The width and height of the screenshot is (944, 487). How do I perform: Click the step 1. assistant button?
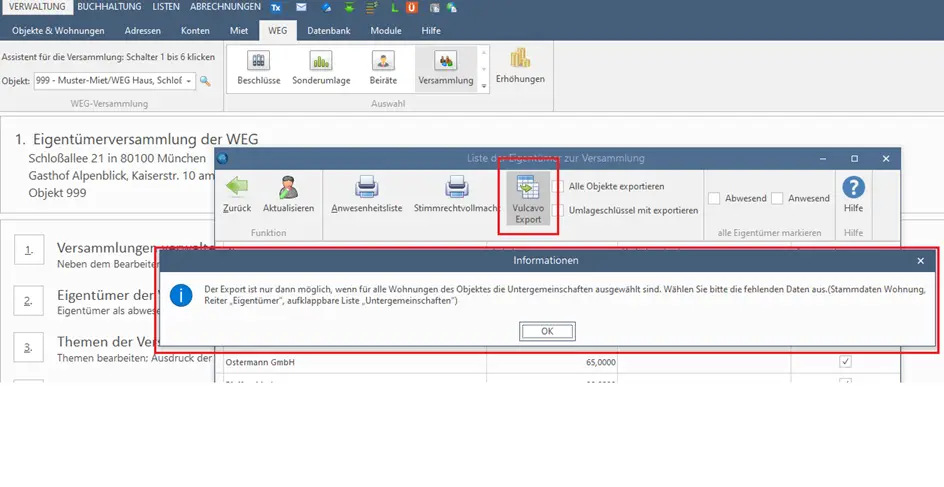click(29, 250)
